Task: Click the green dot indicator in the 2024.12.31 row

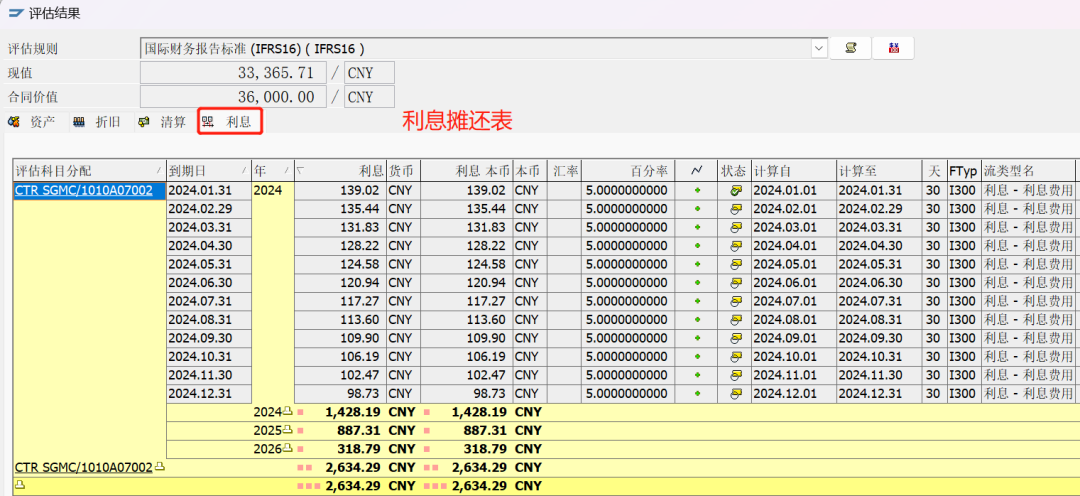Action: [697, 394]
